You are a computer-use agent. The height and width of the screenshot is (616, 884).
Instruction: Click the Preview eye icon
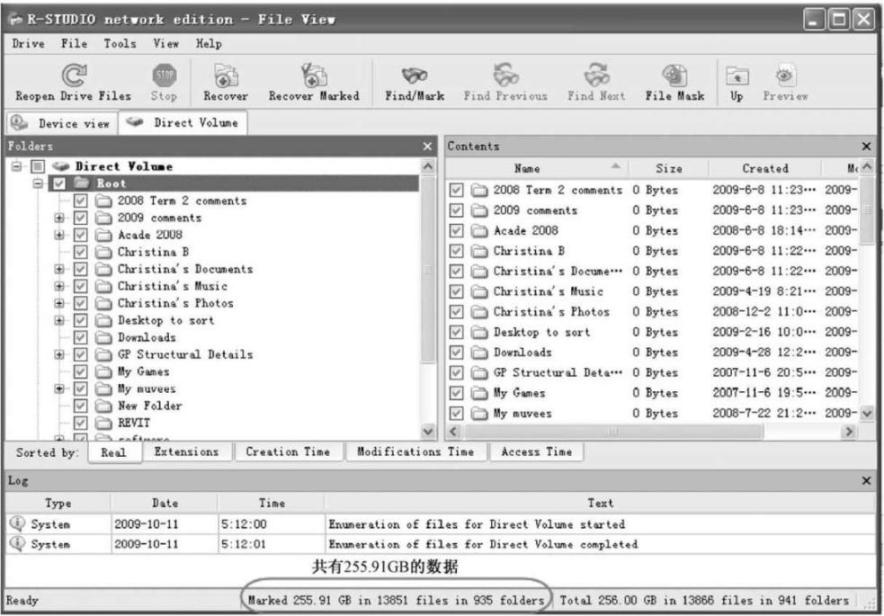(x=784, y=77)
